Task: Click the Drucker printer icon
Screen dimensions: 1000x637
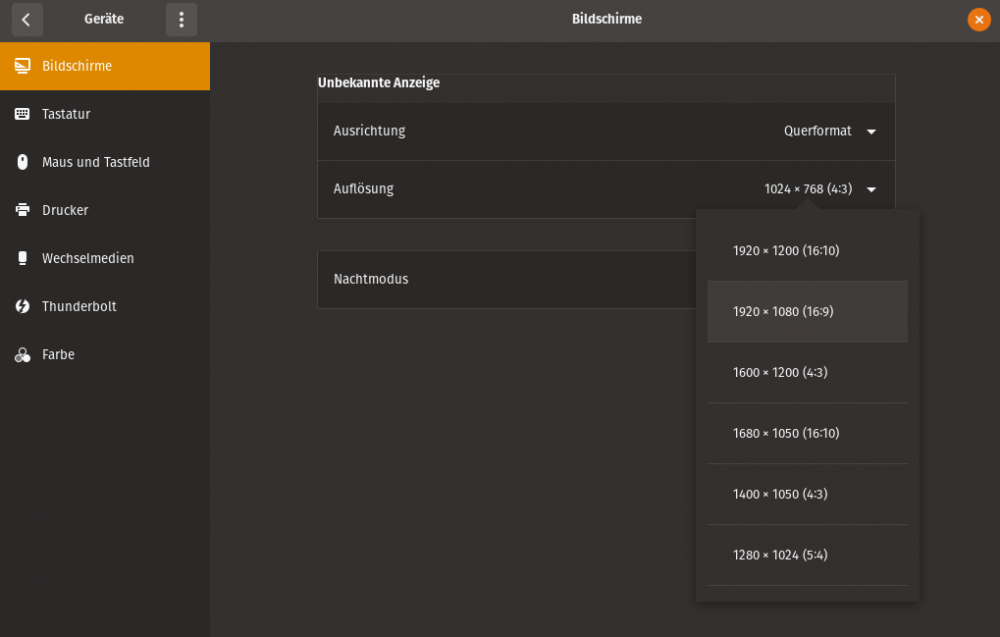Action: (x=22, y=210)
